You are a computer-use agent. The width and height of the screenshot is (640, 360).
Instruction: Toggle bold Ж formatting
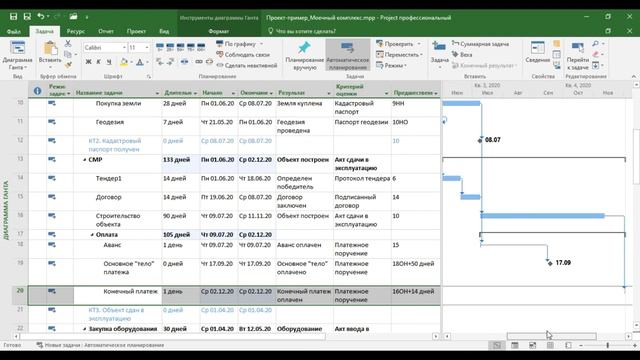[x=88, y=62]
